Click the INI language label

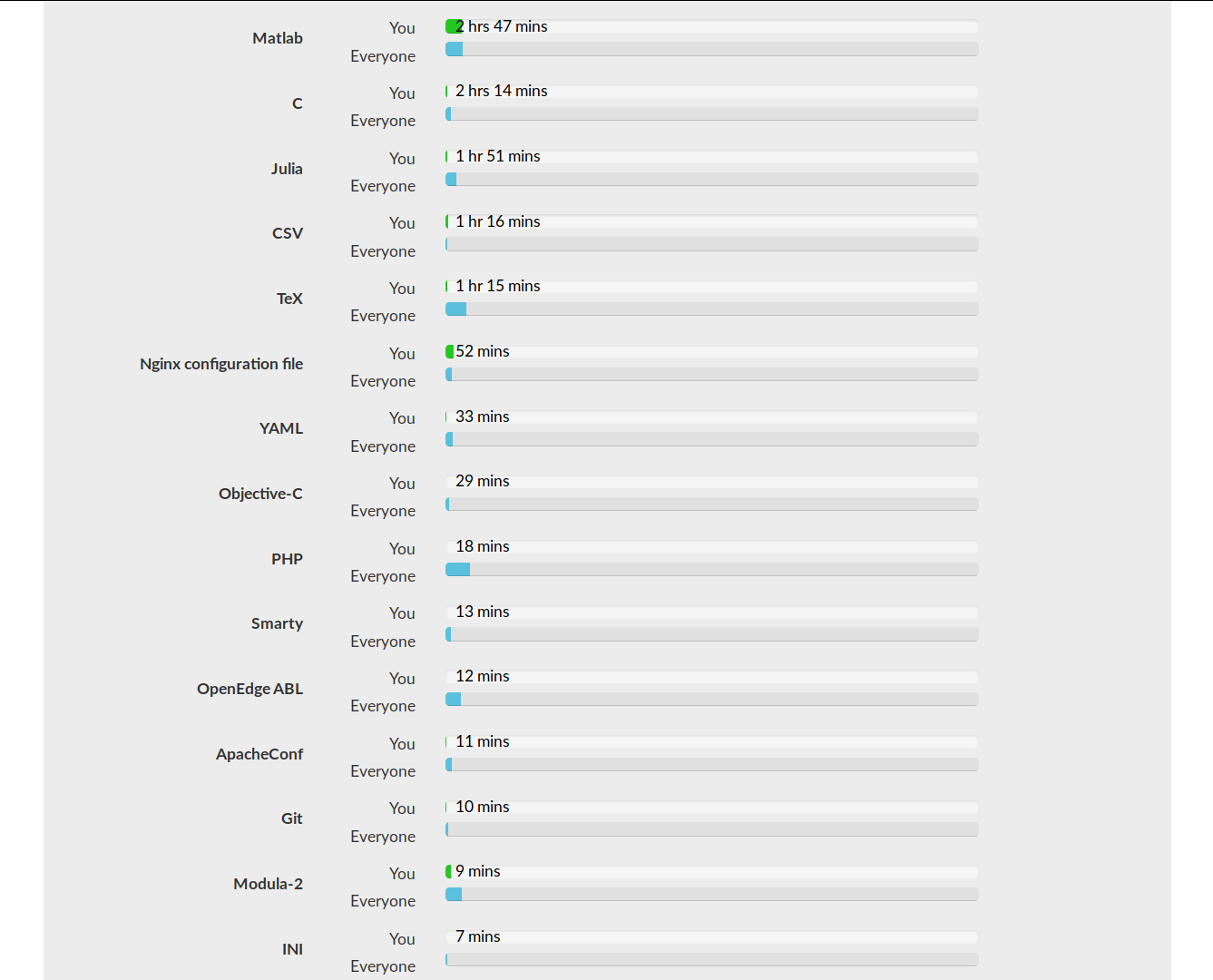coord(292,949)
